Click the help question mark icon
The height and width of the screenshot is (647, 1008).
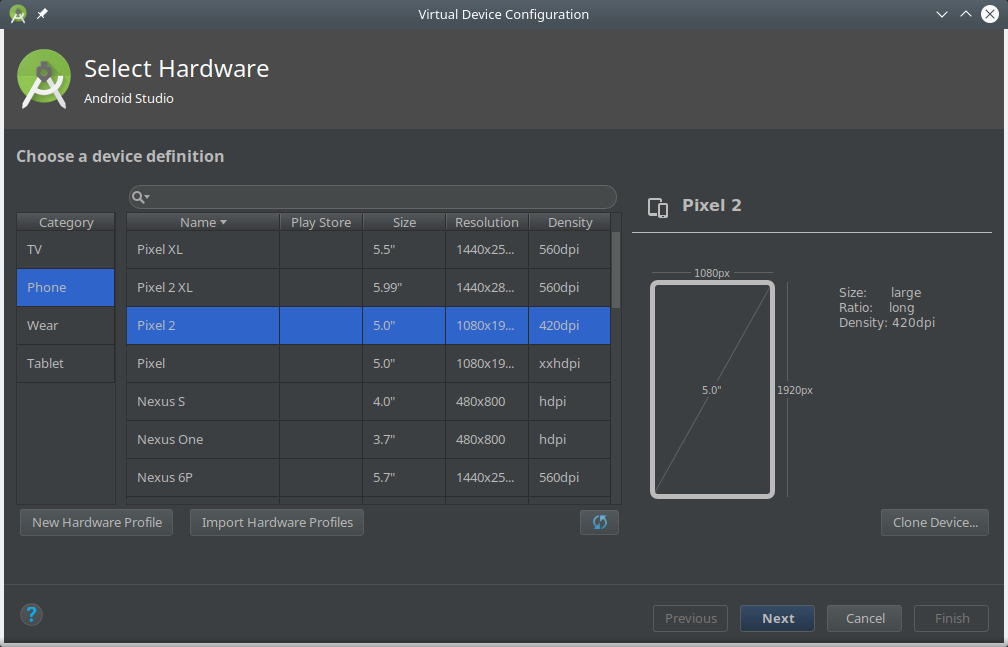point(31,614)
